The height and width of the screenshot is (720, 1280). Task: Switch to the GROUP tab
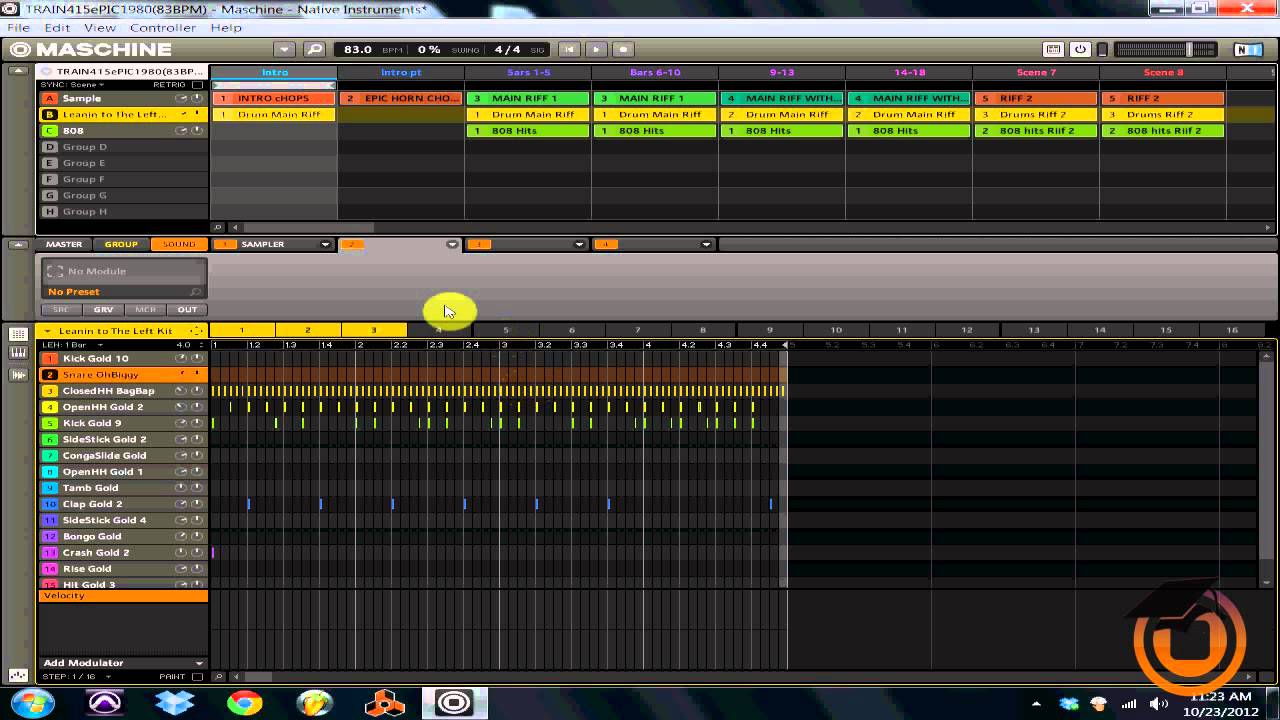121,244
